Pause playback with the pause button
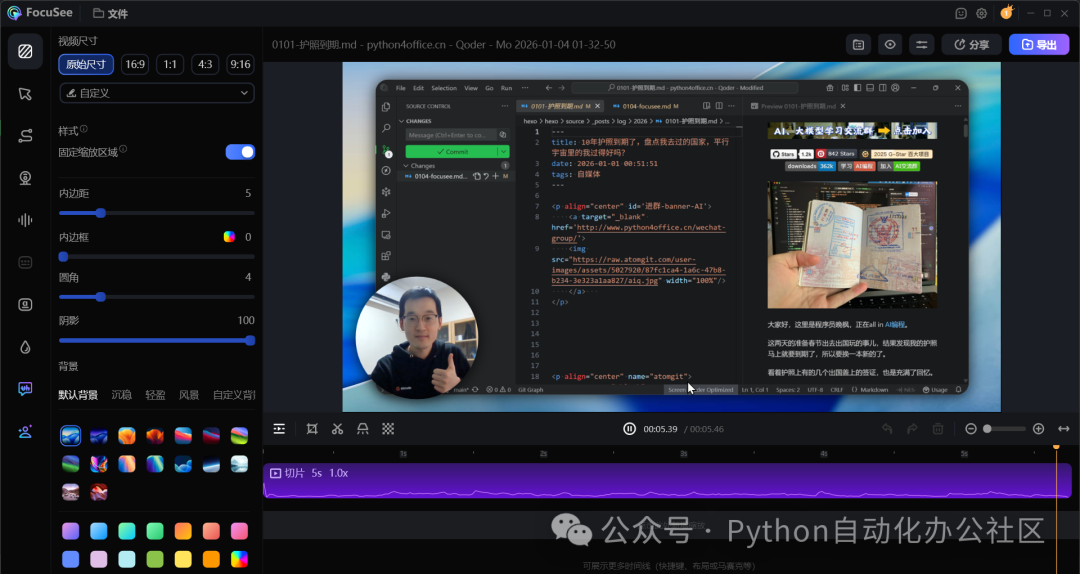The image size is (1080, 574). coord(630,429)
